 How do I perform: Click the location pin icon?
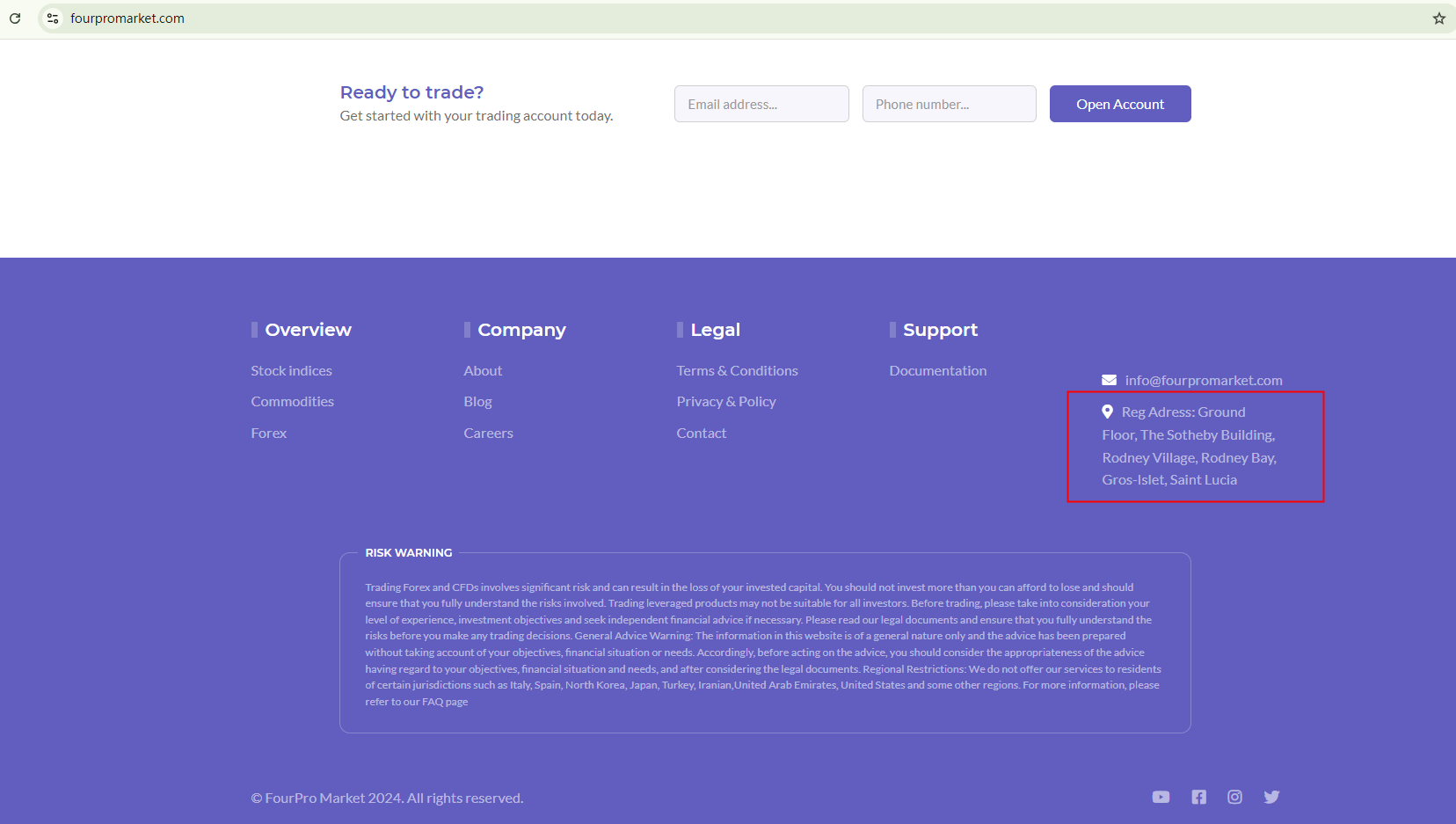[x=1107, y=412]
